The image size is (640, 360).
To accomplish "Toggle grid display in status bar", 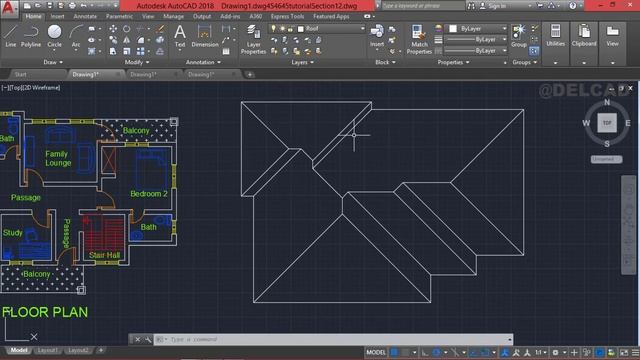I will (394, 352).
